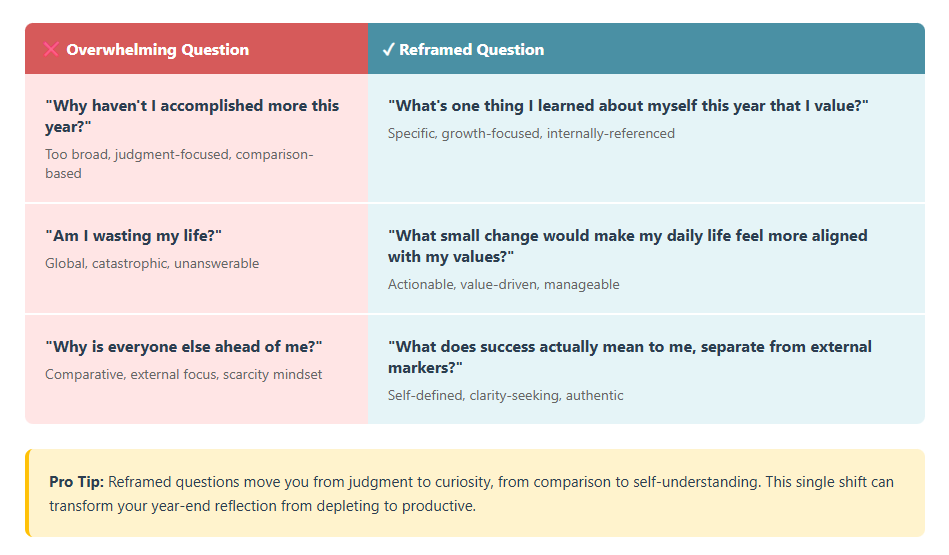
Task: Click "Why is everyone else ahead" question
Action: tap(183, 346)
